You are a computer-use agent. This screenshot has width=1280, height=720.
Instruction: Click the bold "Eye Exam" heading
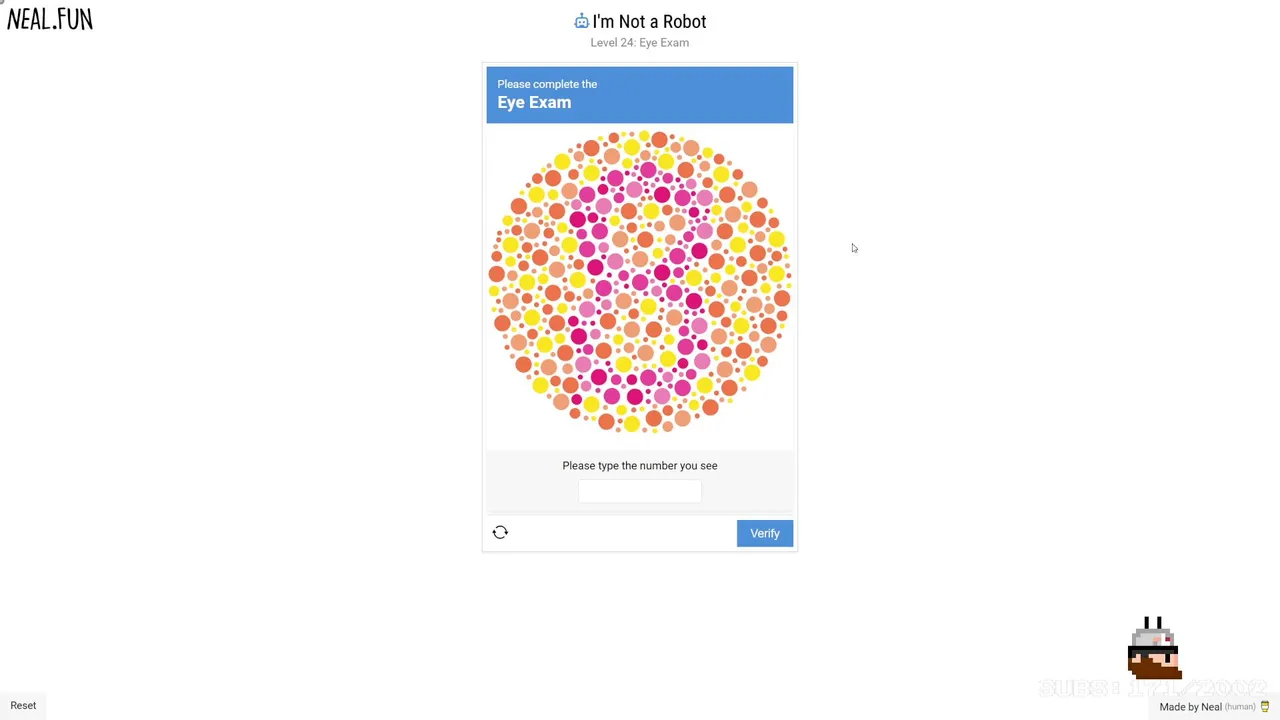pyautogui.click(x=534, y=103)
